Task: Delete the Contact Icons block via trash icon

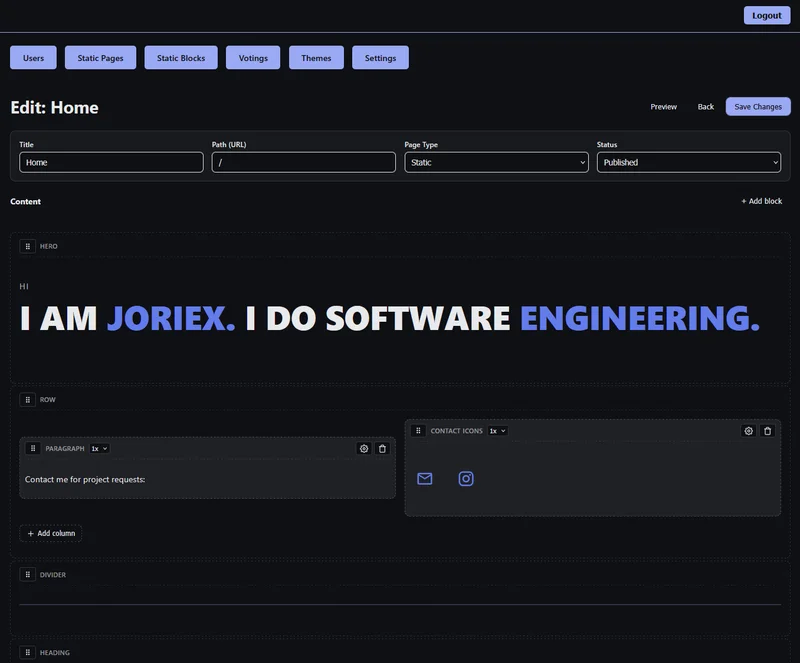Action: [767, 431]
